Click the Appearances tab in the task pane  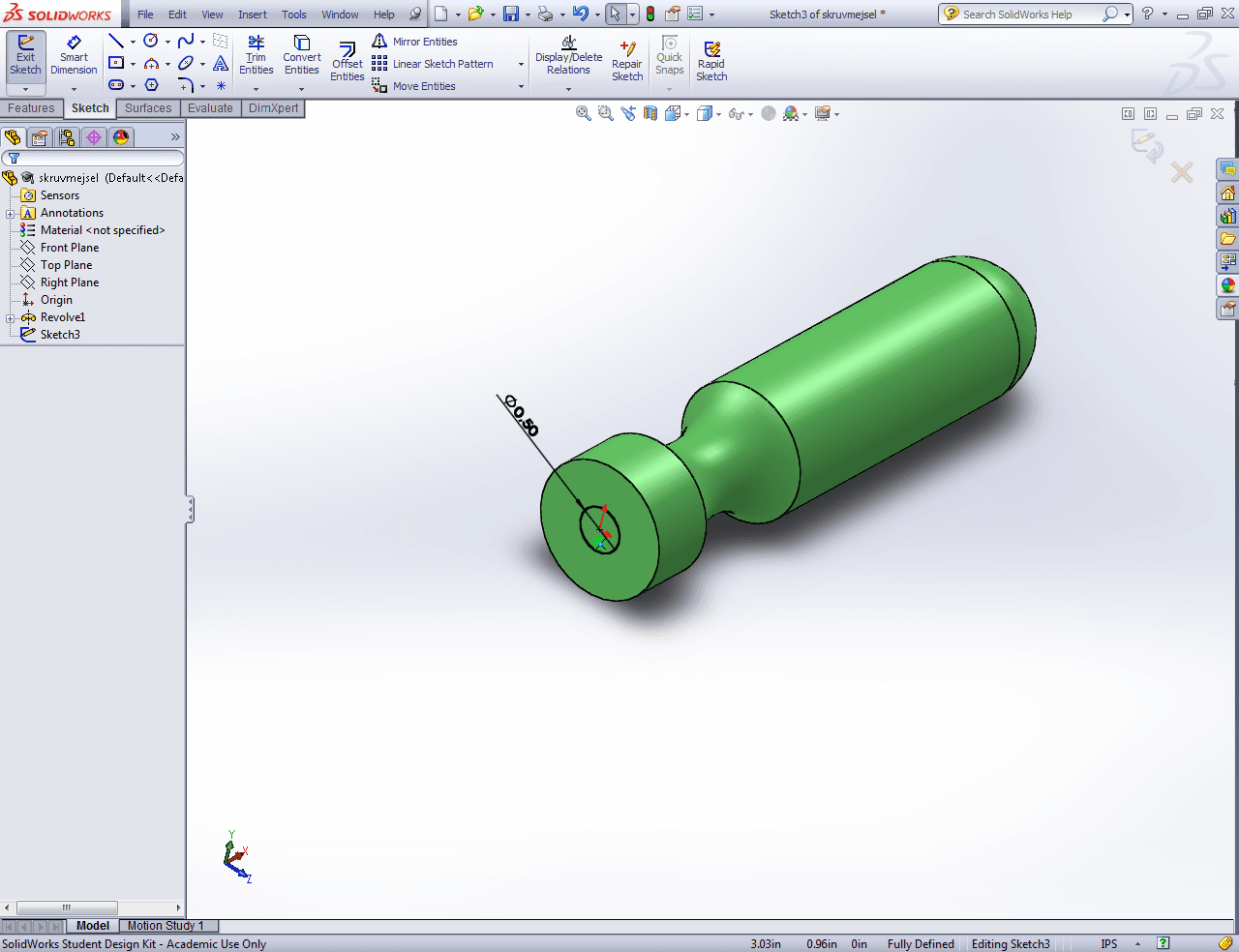[x=1228, y=285]
